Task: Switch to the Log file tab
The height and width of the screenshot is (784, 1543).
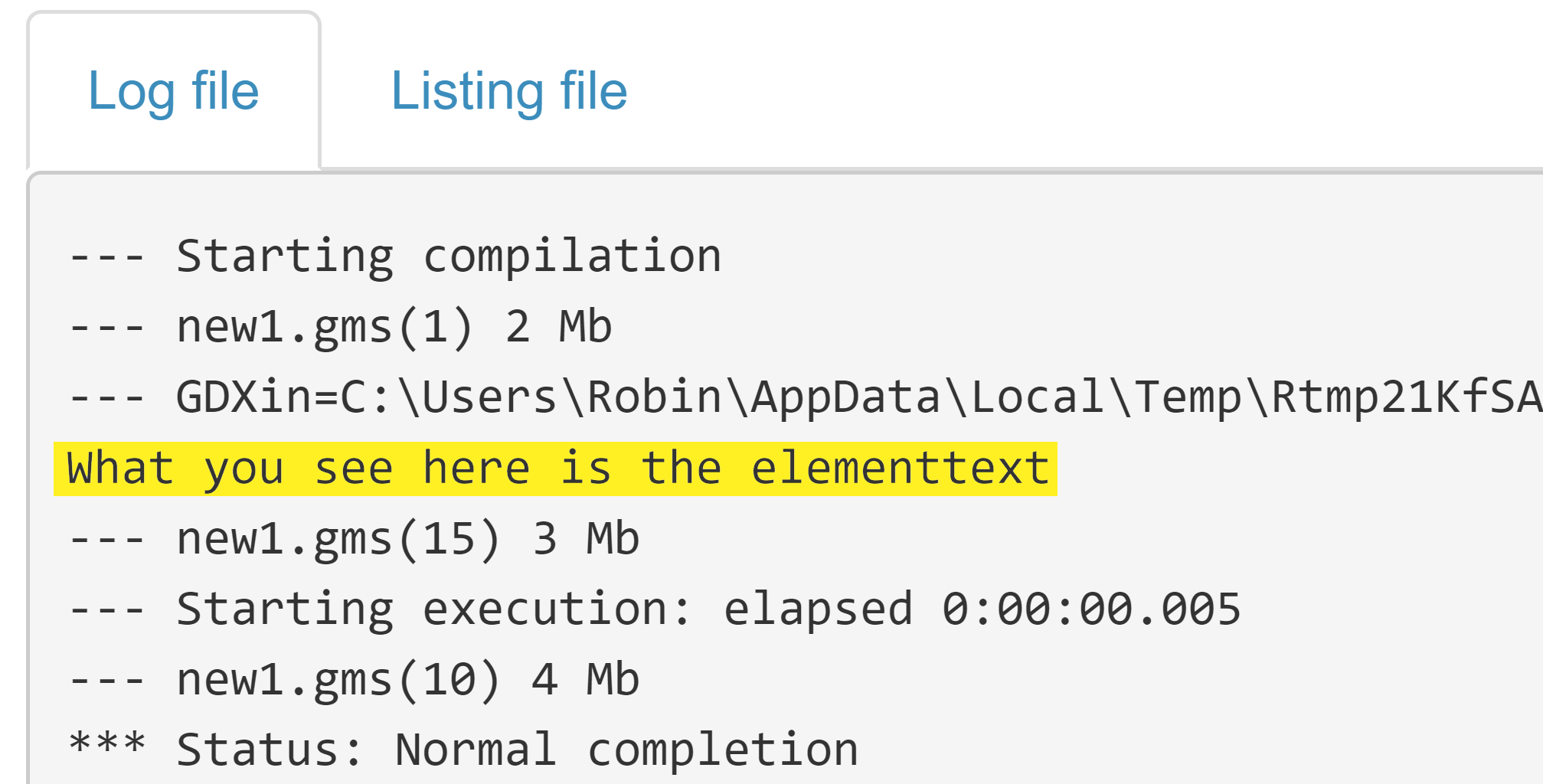Action: (x=174, y=91)
